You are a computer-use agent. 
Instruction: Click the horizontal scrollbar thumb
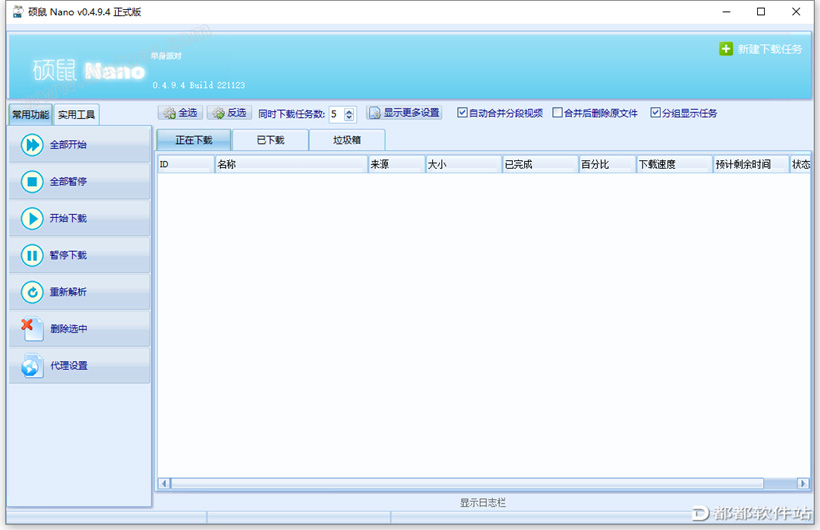coord(468,483)
